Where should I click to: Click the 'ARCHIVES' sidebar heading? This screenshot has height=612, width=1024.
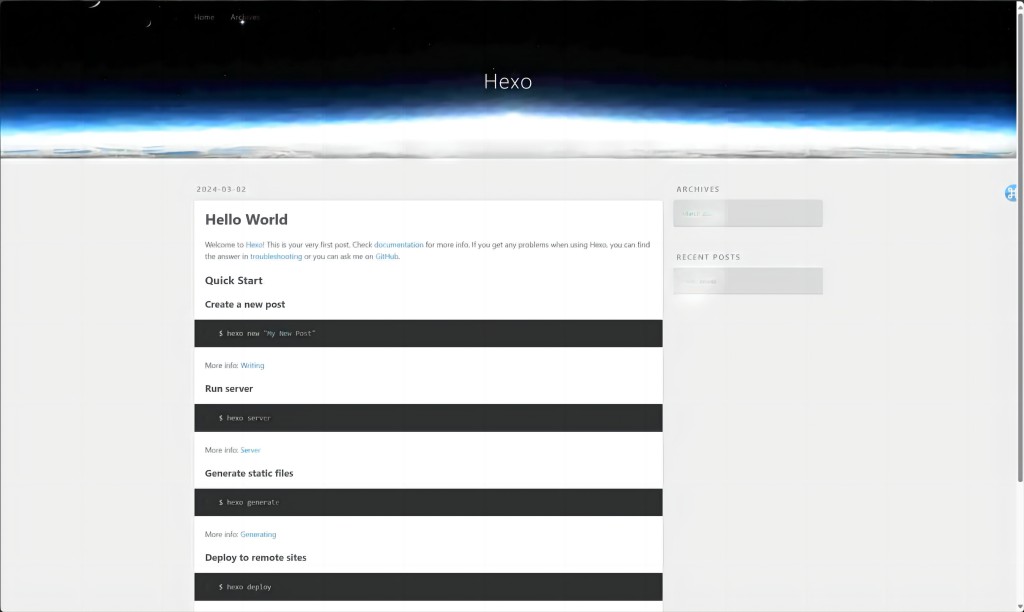click(x=697, y=189)
